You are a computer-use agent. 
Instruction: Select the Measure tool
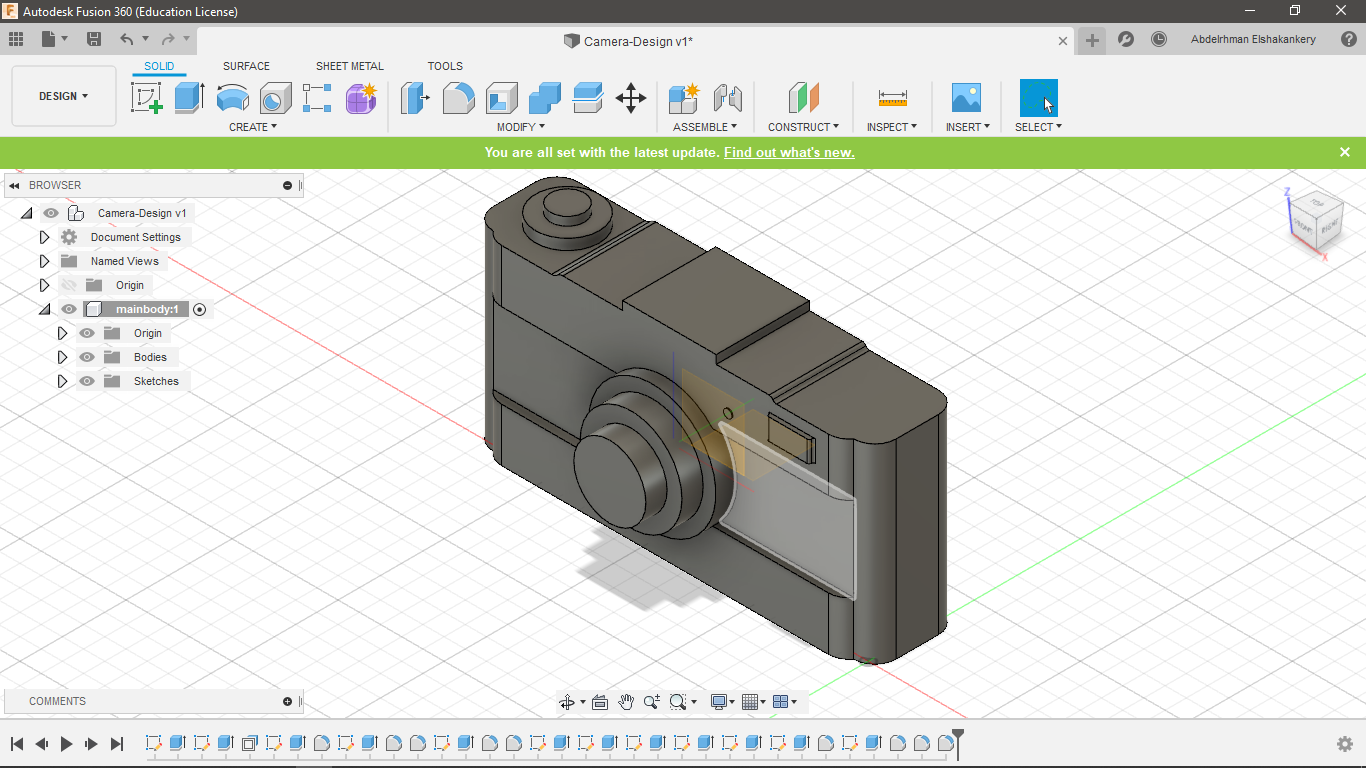[892, 98]
